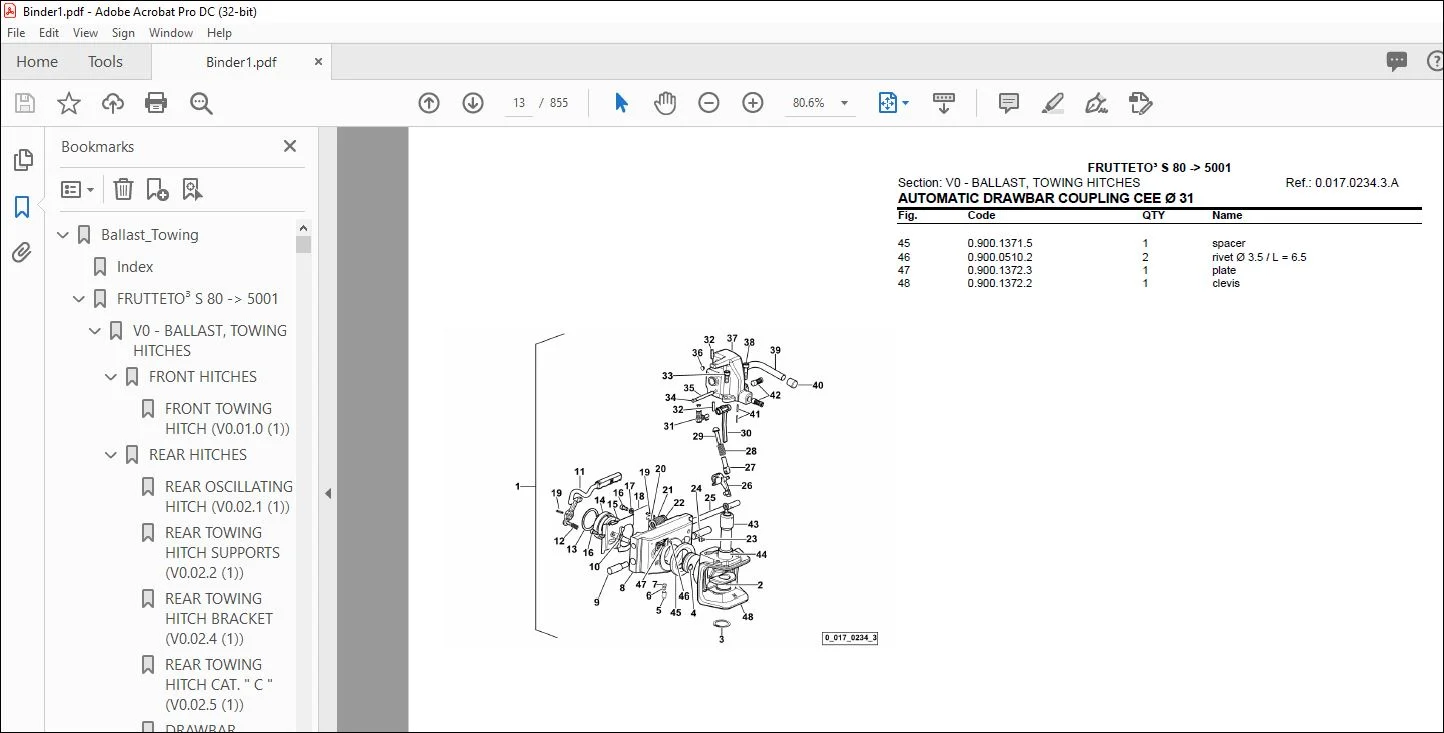This screenshot has height=733, width=1444.
Task: Click the part code 0.900.0510.2
Action: coord(1000,257)
